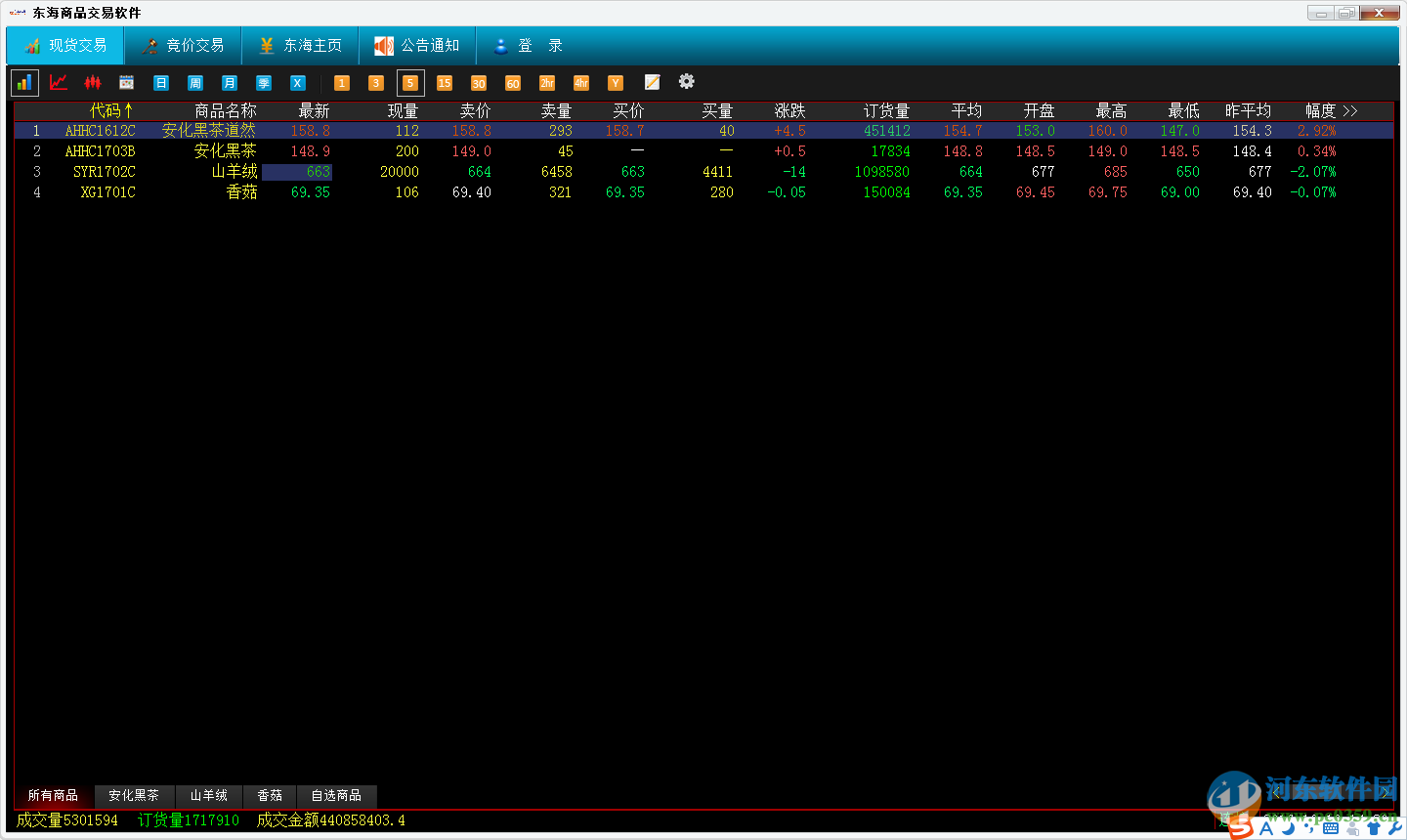Image resolution: width=1407 pixels, height=840 pixels.
Task: Click commodity name 香菇 in table
Action: (242, 192)
